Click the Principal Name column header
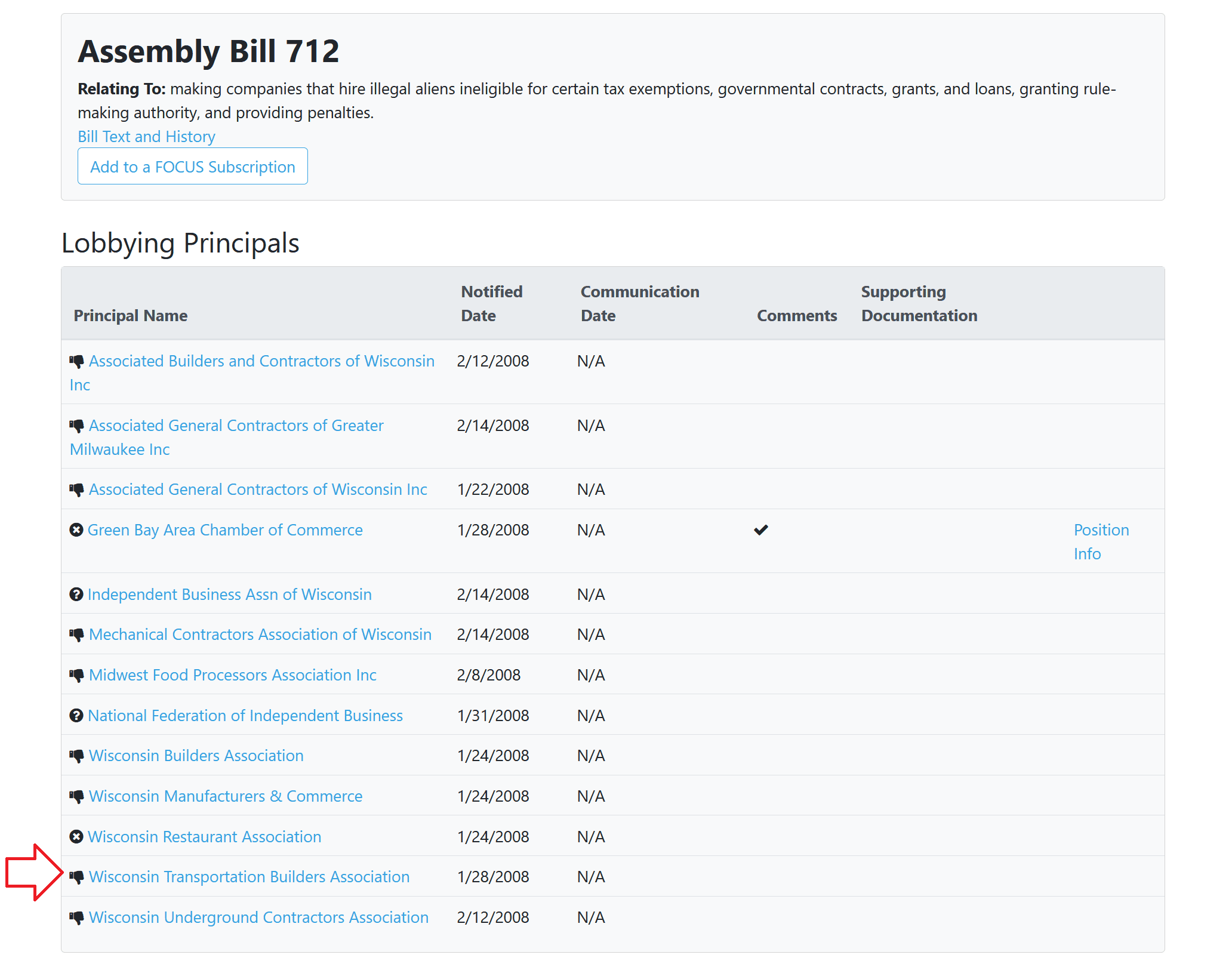Screen dimensions: 1232x973 tap(131, 316)
